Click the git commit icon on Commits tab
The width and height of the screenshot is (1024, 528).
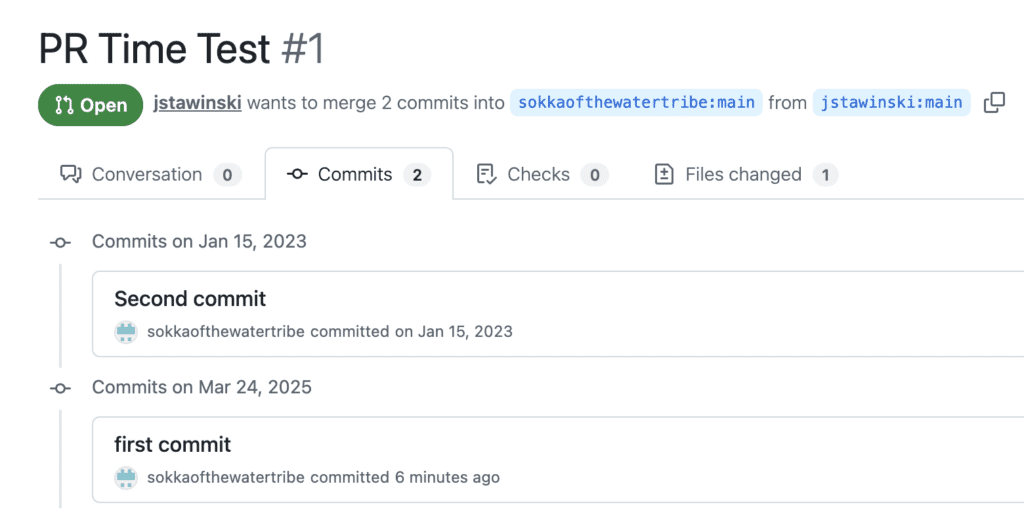click(x=297, y=175)
